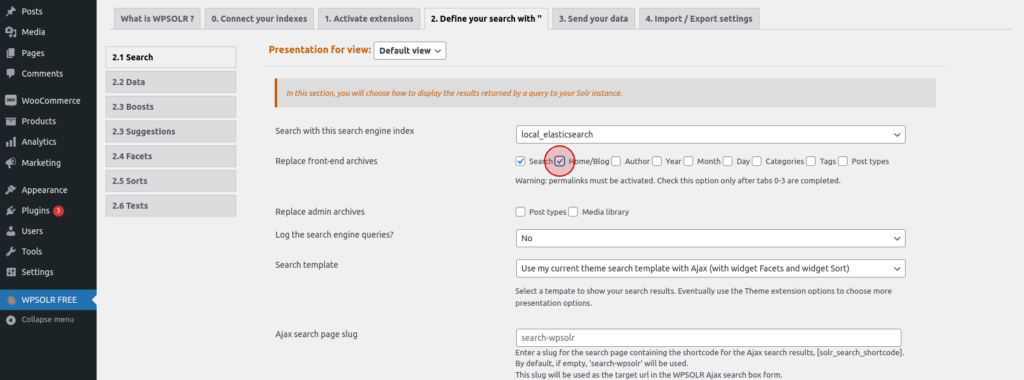Click the WooCommerce icon
Screen dimensions: 1024x380
(10, 101)
